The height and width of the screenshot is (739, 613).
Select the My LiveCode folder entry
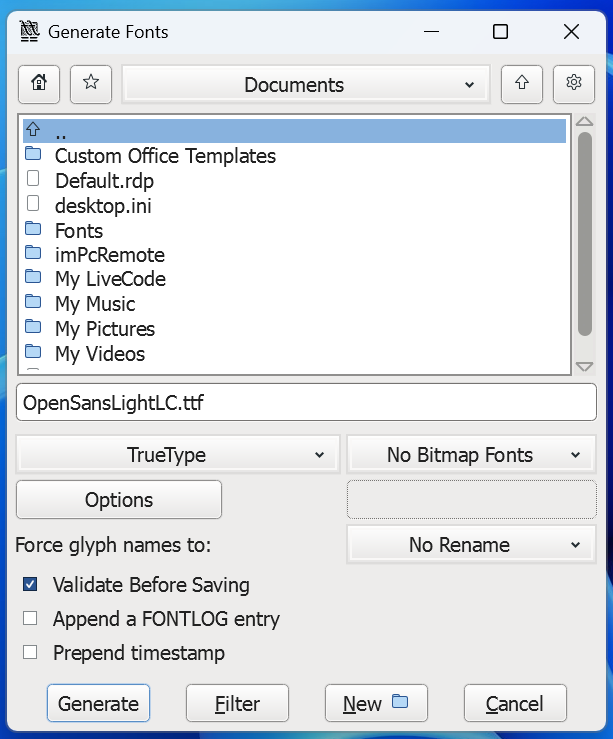coord(110,279)
